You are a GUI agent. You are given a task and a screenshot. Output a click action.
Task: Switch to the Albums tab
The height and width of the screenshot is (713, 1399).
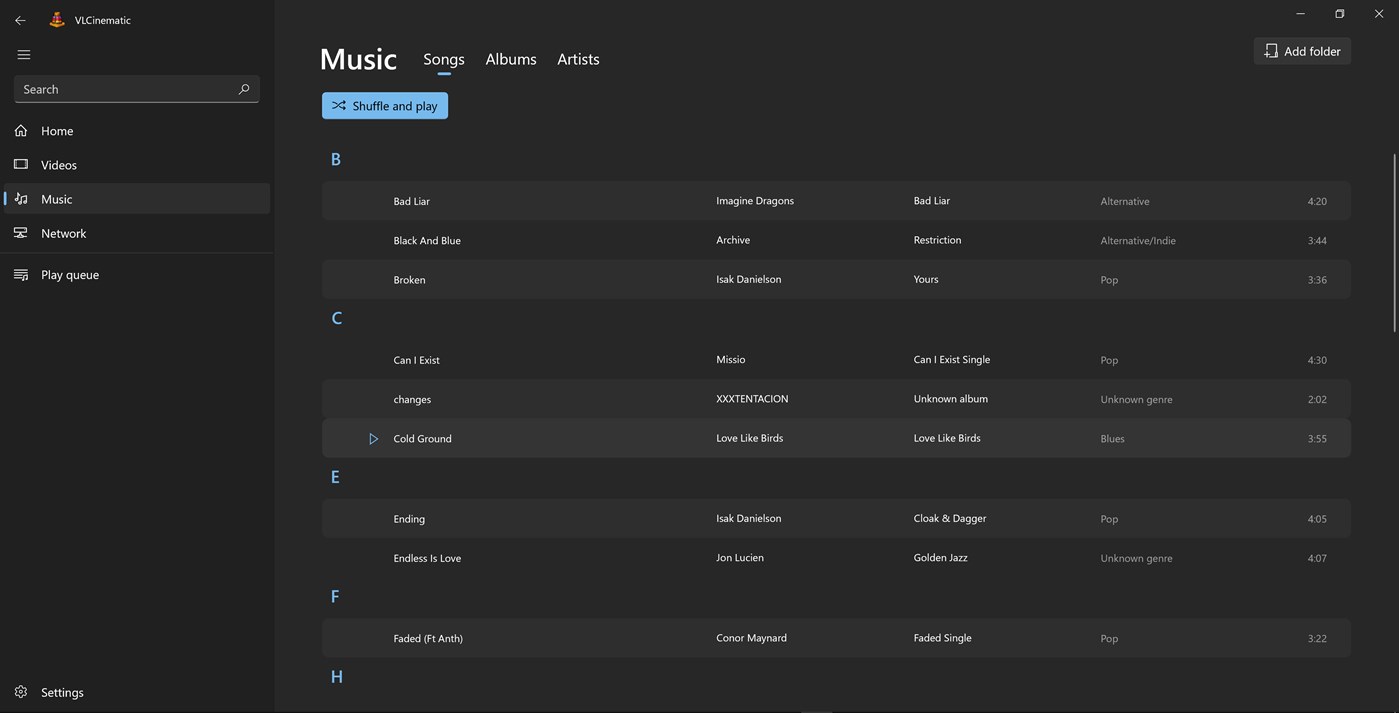[x=511, y=59]
